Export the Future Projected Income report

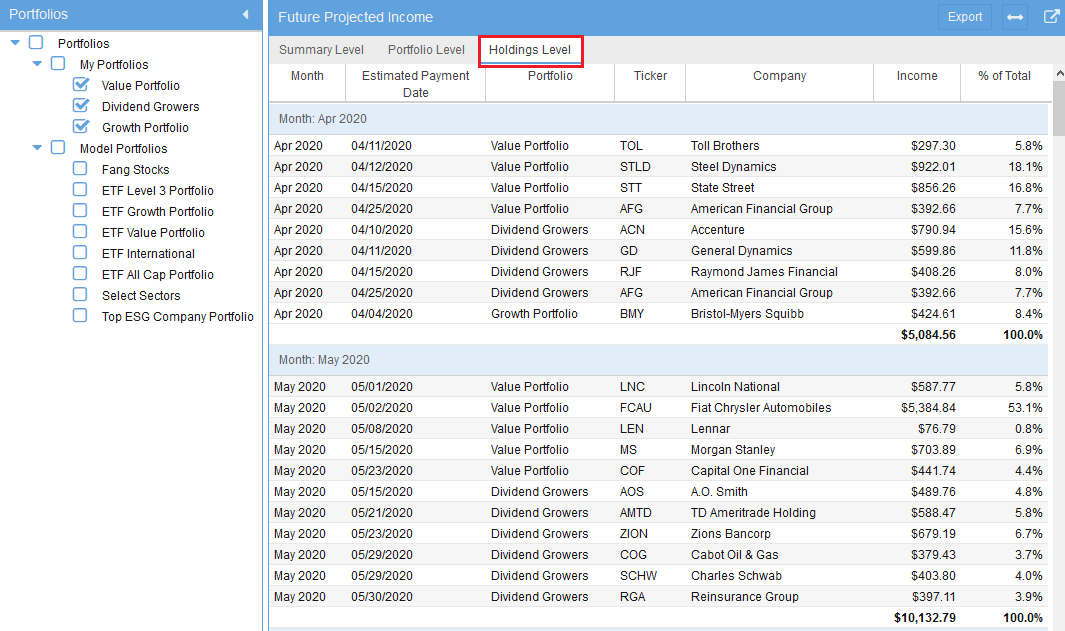[965, 17]
